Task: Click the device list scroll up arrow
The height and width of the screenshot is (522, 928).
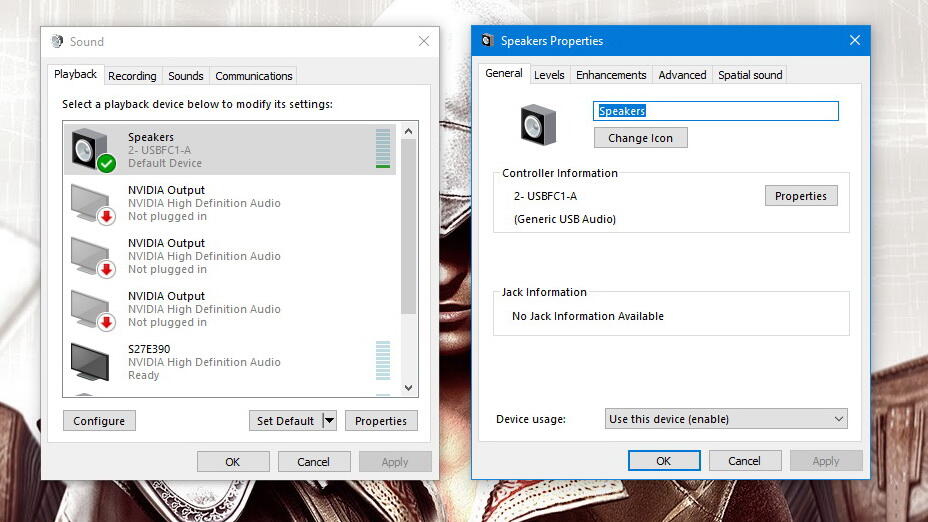Action: coord(408,131)
